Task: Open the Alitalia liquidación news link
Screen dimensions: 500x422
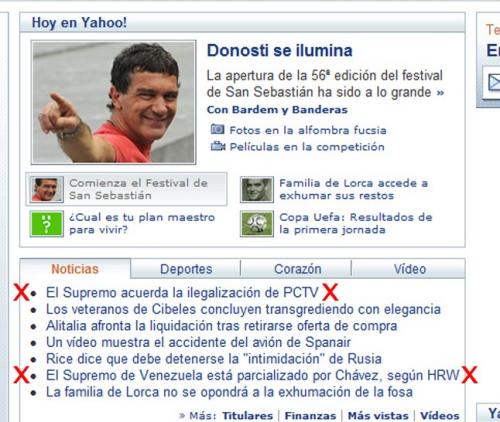Action: click(x=221, y=326)
